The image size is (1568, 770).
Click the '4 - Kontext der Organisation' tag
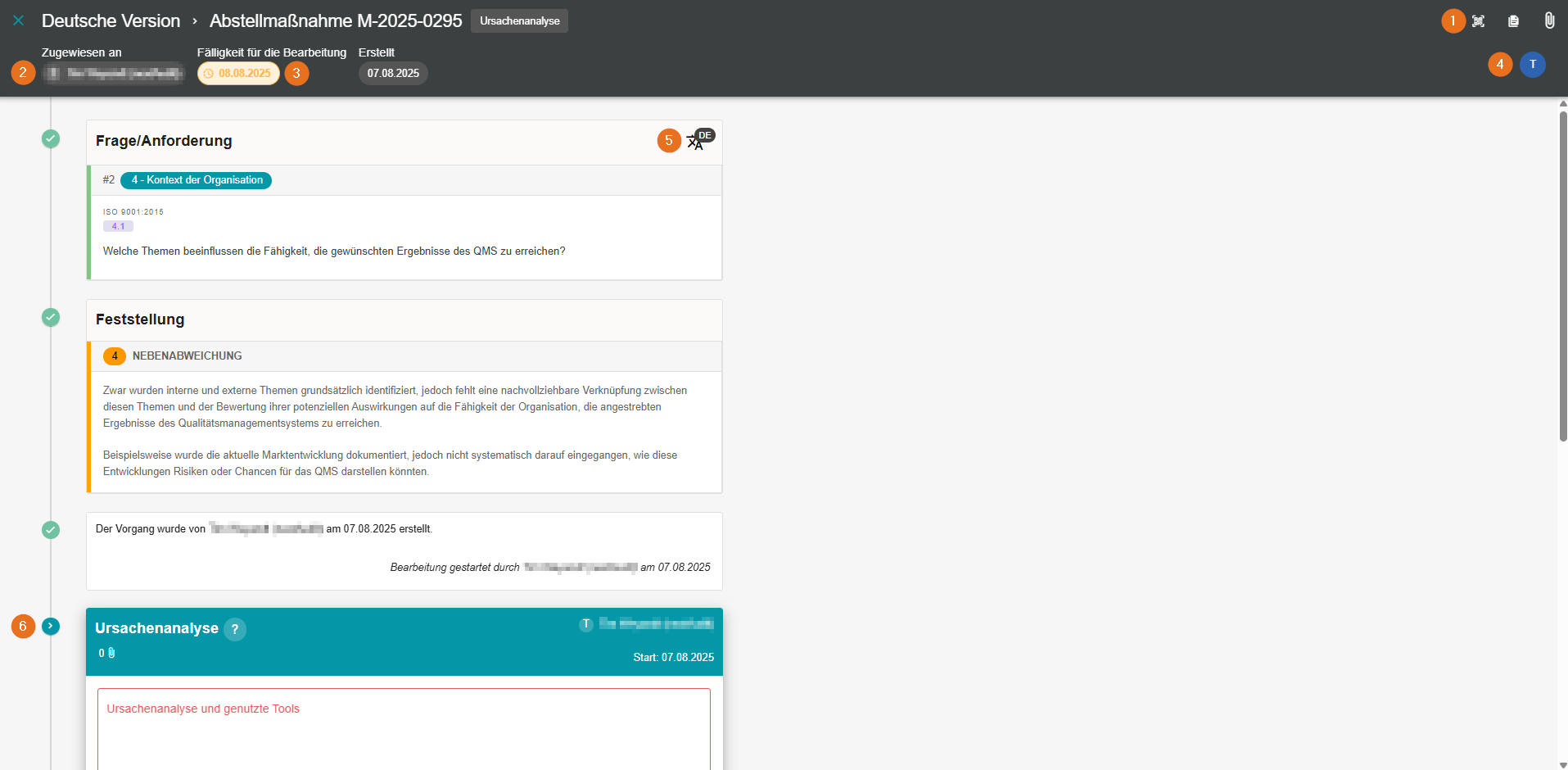coord(197,180)
